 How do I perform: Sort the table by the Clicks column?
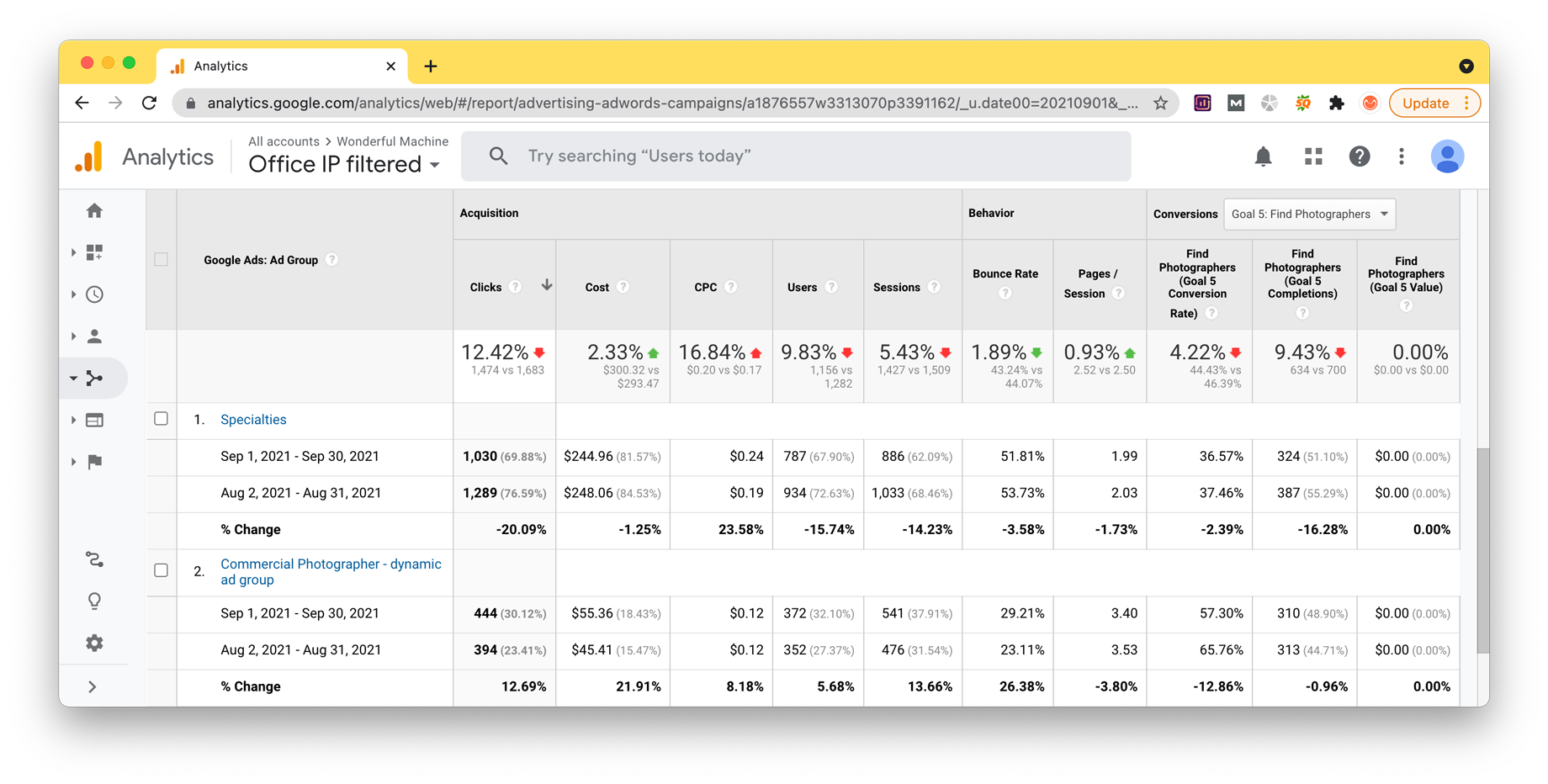(485, 287)
